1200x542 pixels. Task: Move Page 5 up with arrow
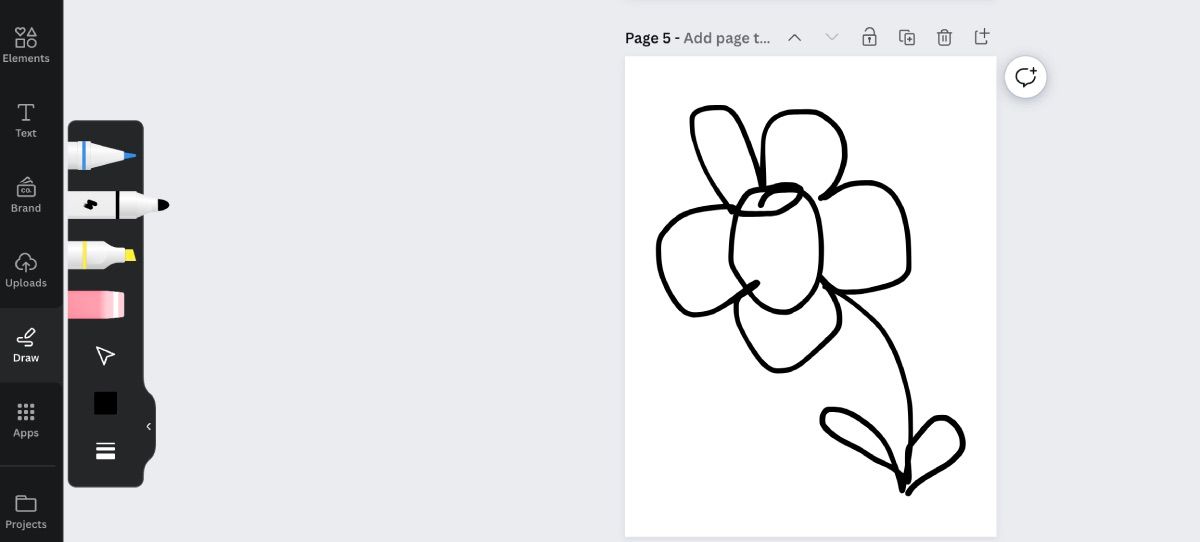click(794, 37)
